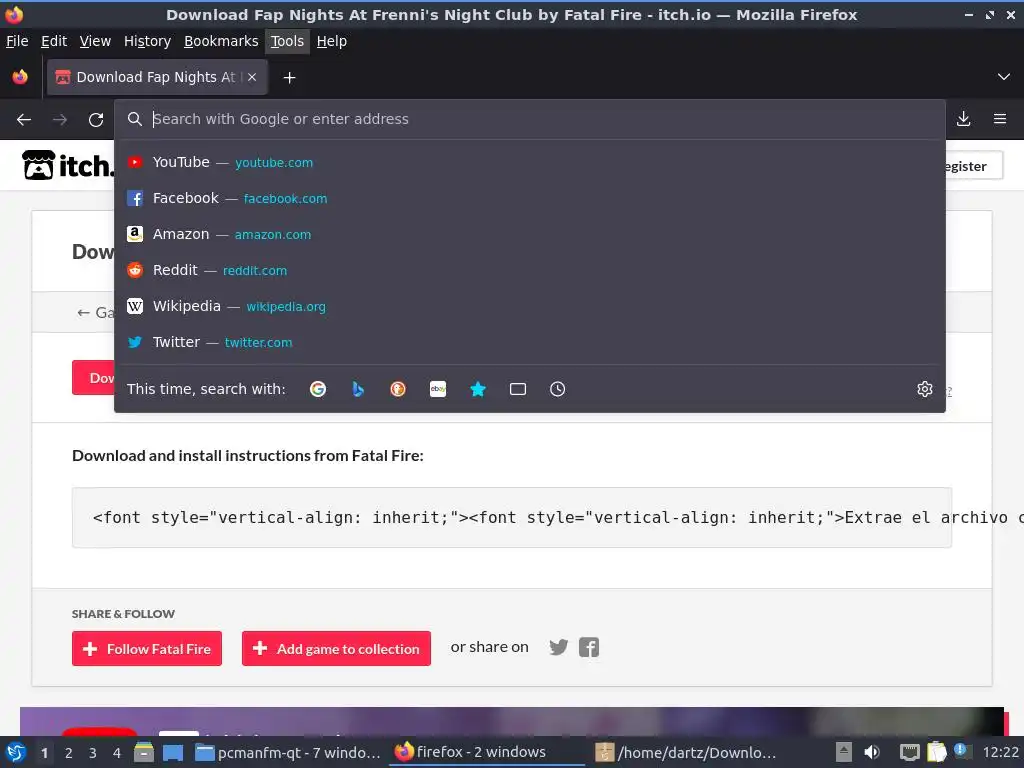Open the Bookmarks menu
The height and width of the screenshot is (768, 1024).
point(221,41)
